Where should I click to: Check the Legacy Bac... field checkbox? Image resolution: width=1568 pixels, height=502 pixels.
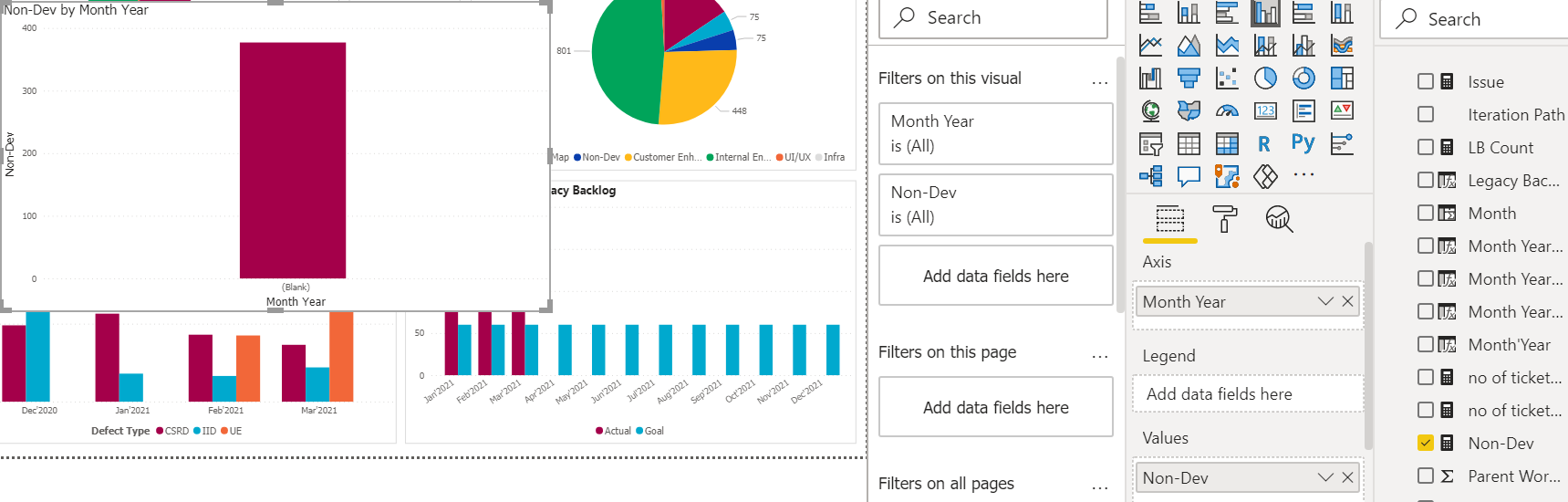pyautogui.click(x=1426, y=180)
